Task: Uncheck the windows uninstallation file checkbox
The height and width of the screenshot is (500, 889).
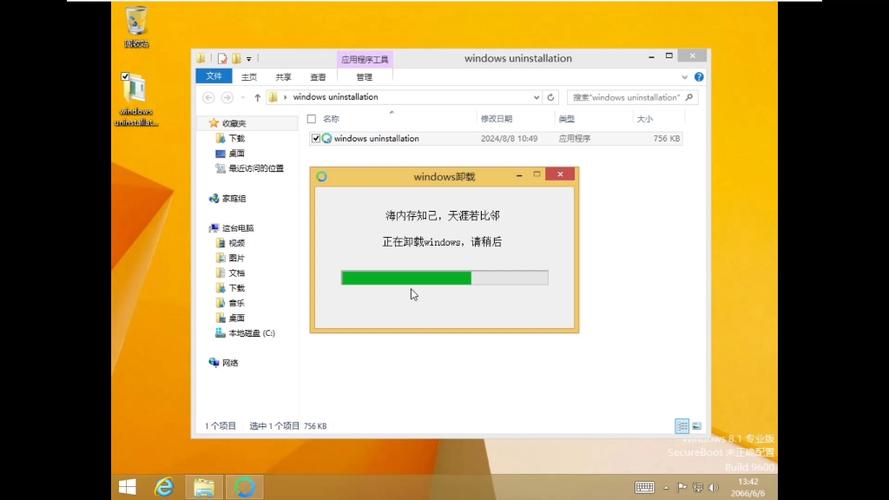Action: [x=316, y=138]
